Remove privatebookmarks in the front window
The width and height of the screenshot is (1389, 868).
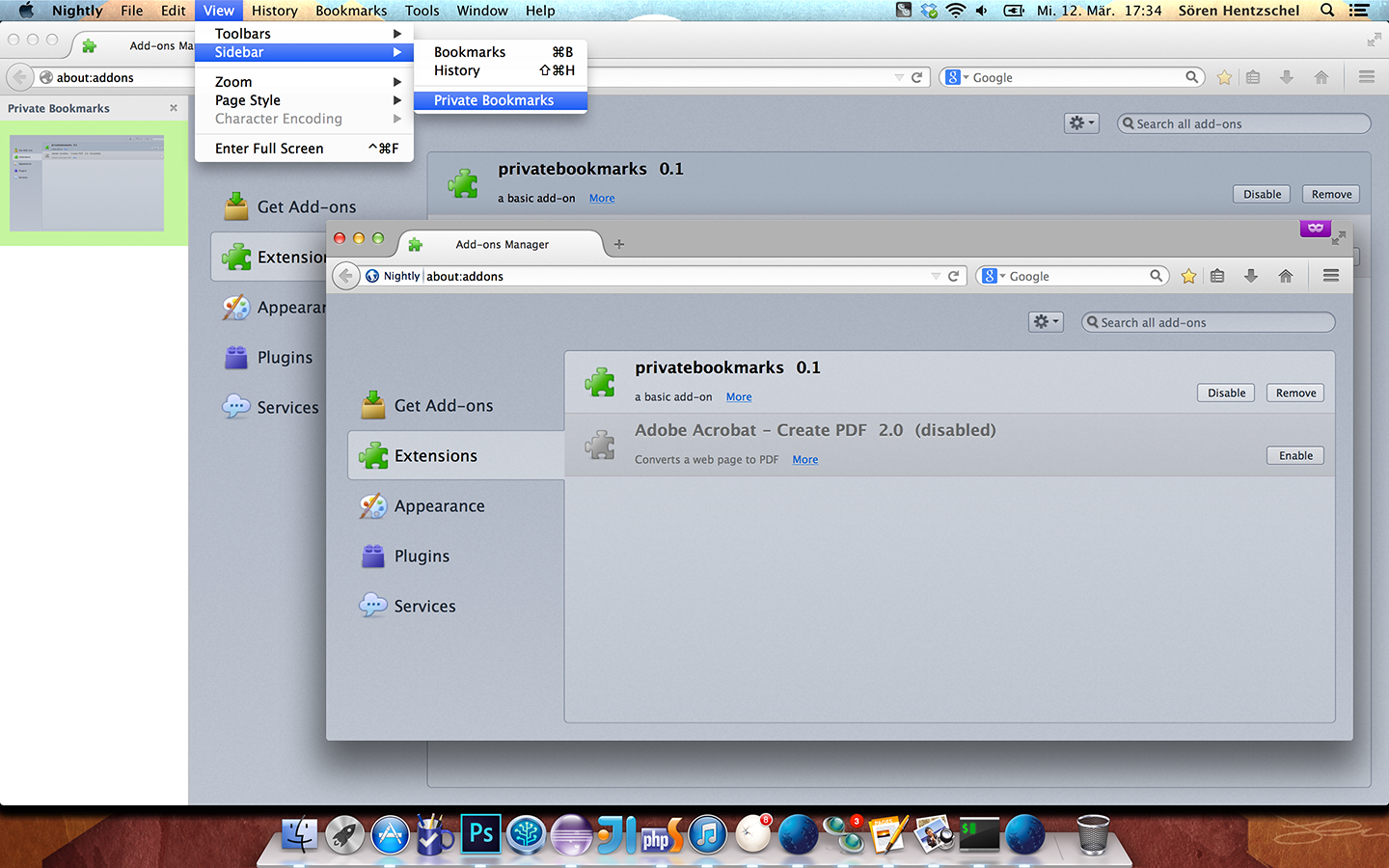coord(1295,393)
